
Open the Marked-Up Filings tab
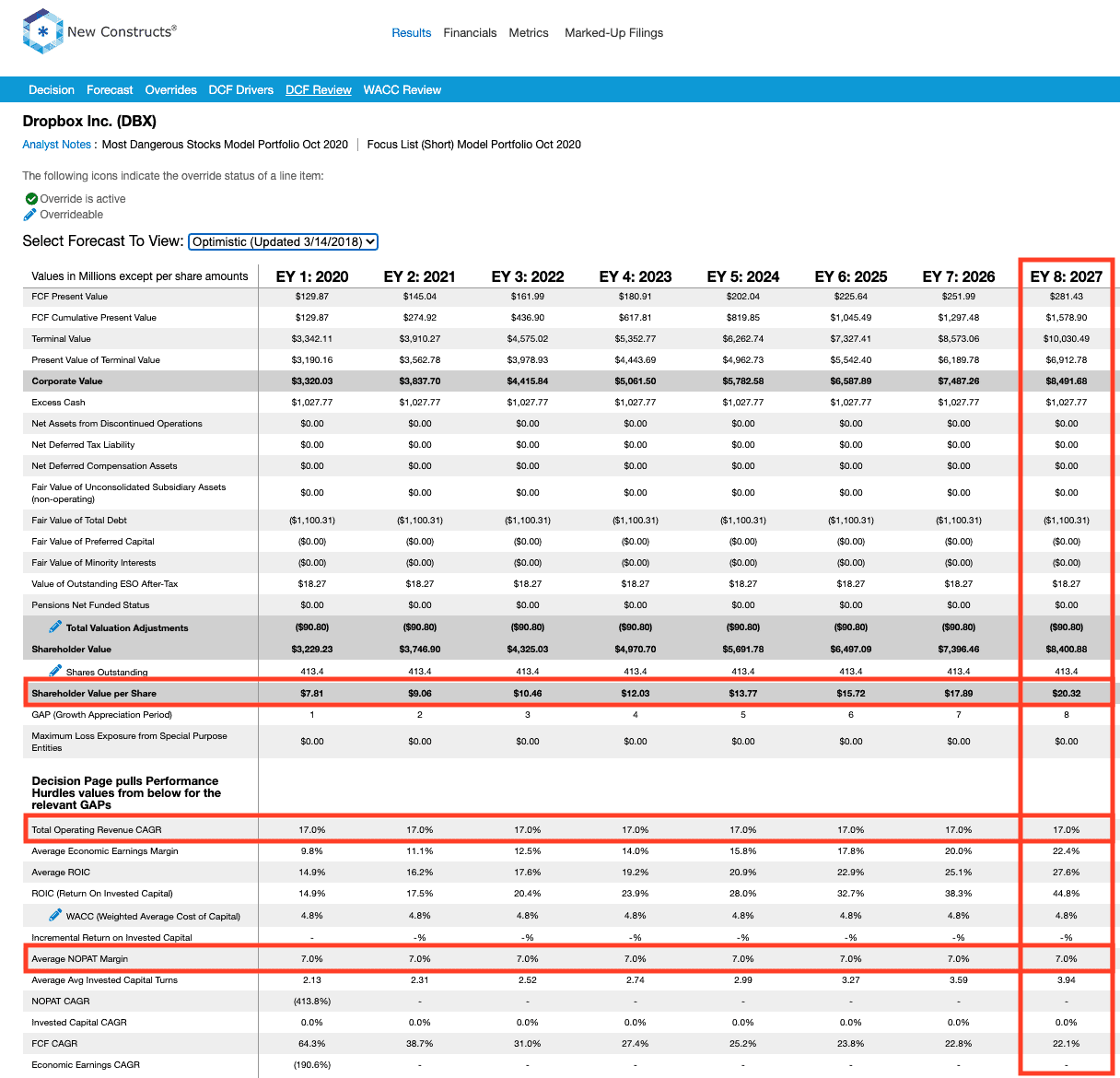614,33
